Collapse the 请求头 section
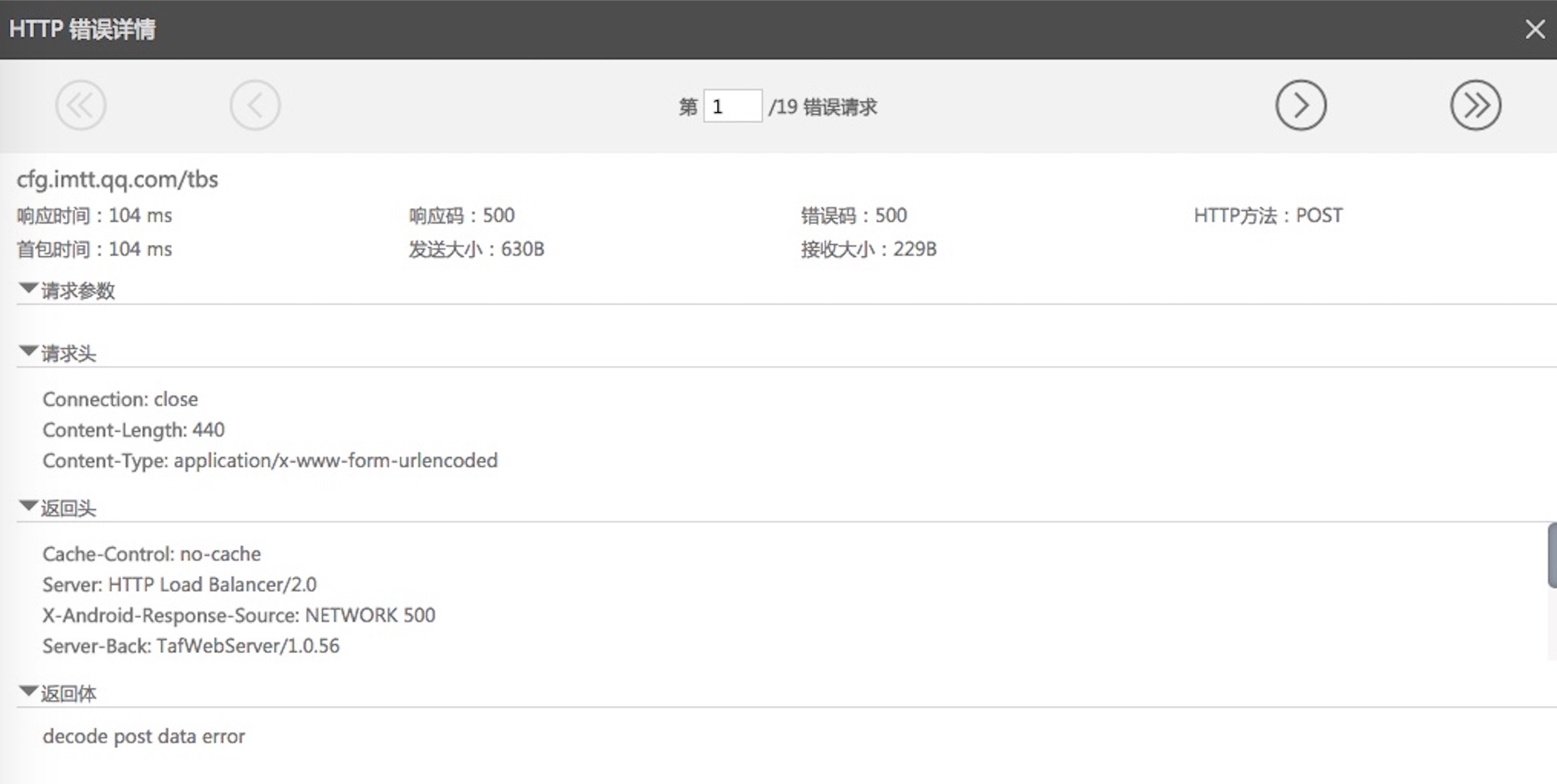 [28, 352]
